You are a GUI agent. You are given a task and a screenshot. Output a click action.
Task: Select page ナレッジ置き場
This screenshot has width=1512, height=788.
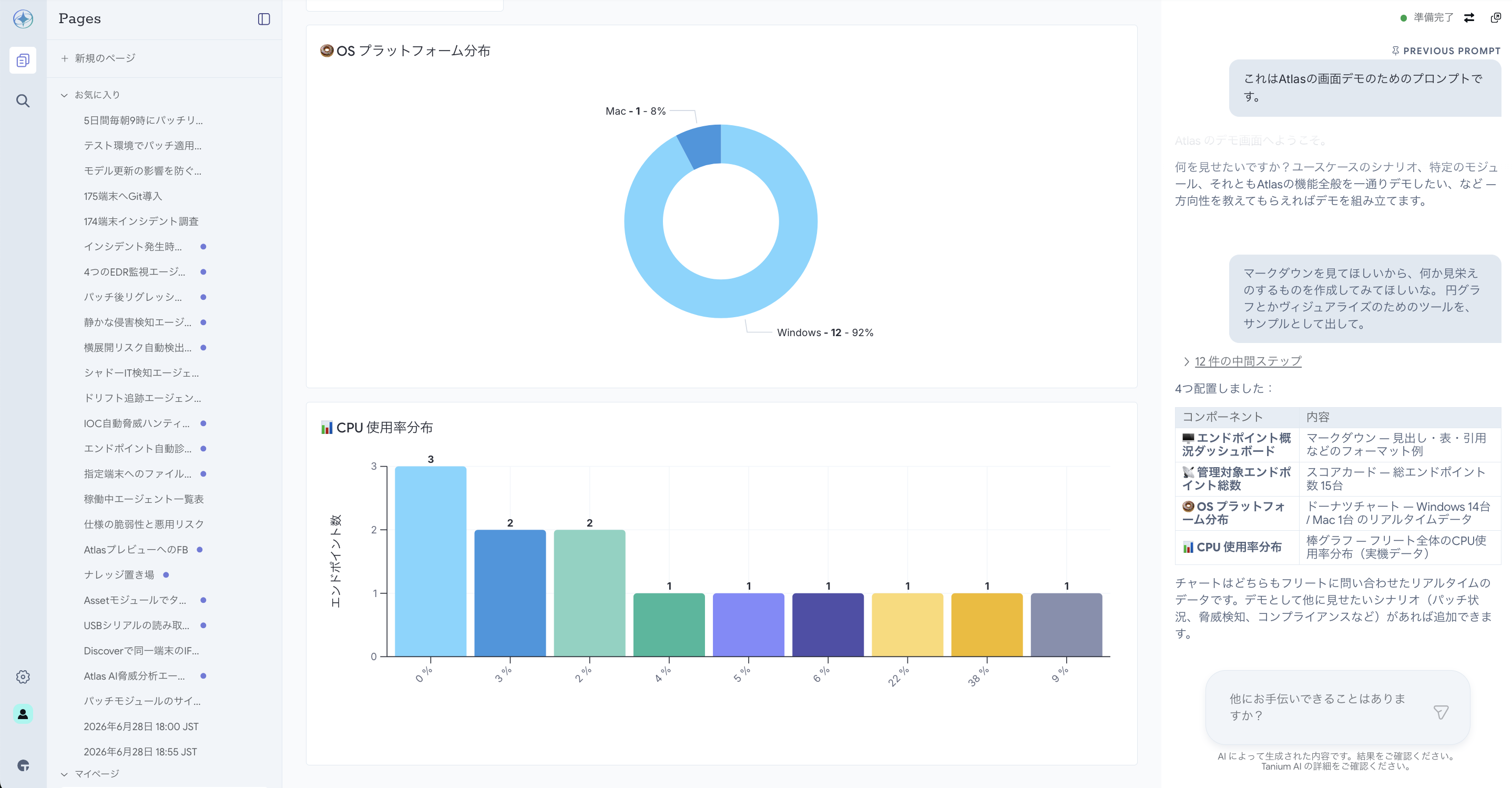pos(119,575)
